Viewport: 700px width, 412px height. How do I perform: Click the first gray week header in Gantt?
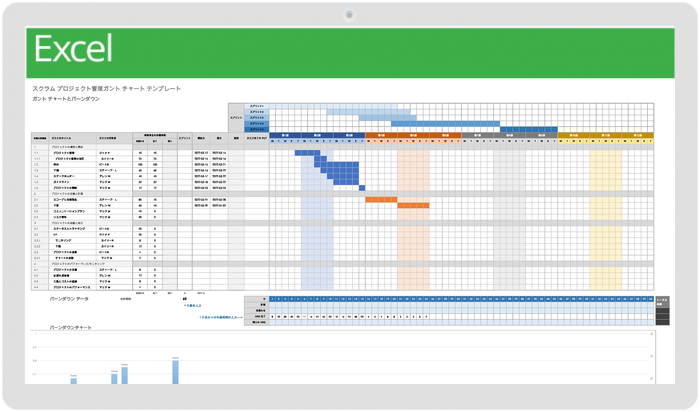click(478, 135)
